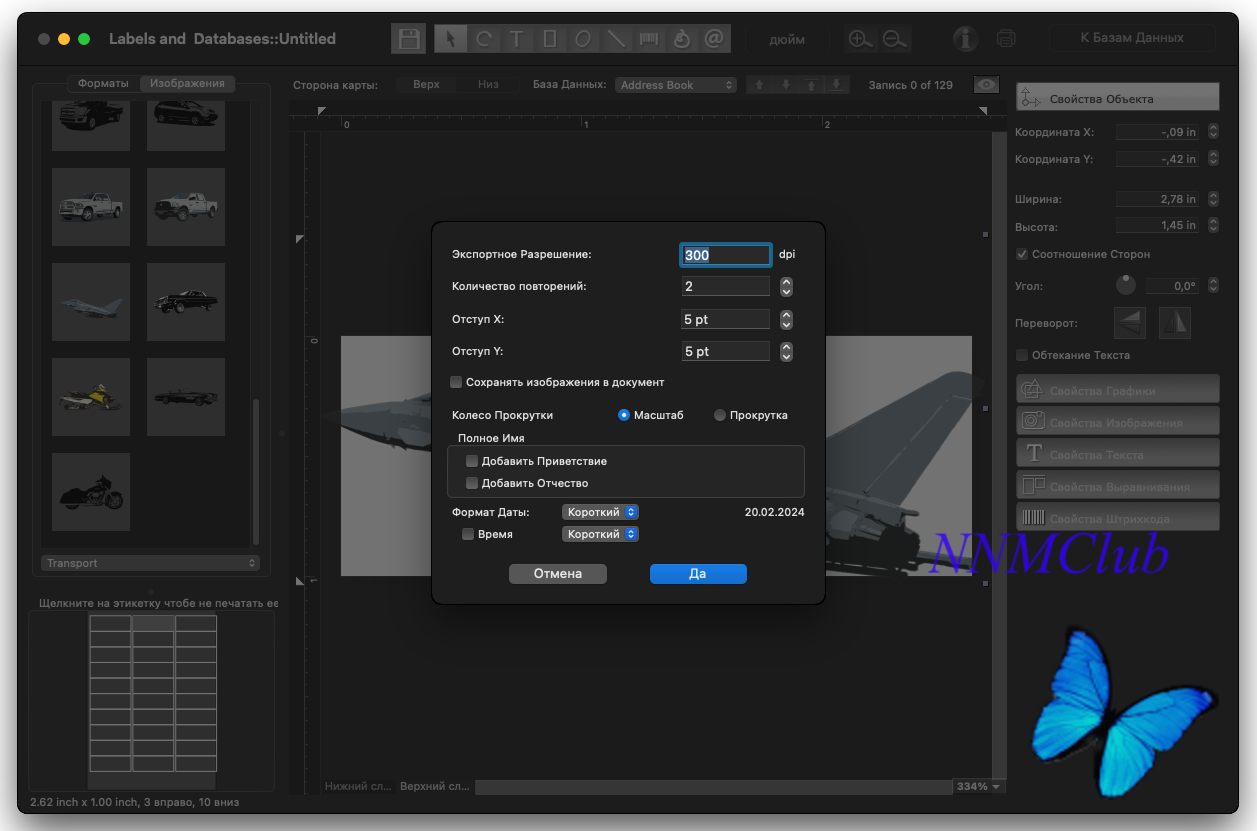Select the Масштаб radio button

click(624, 415)
